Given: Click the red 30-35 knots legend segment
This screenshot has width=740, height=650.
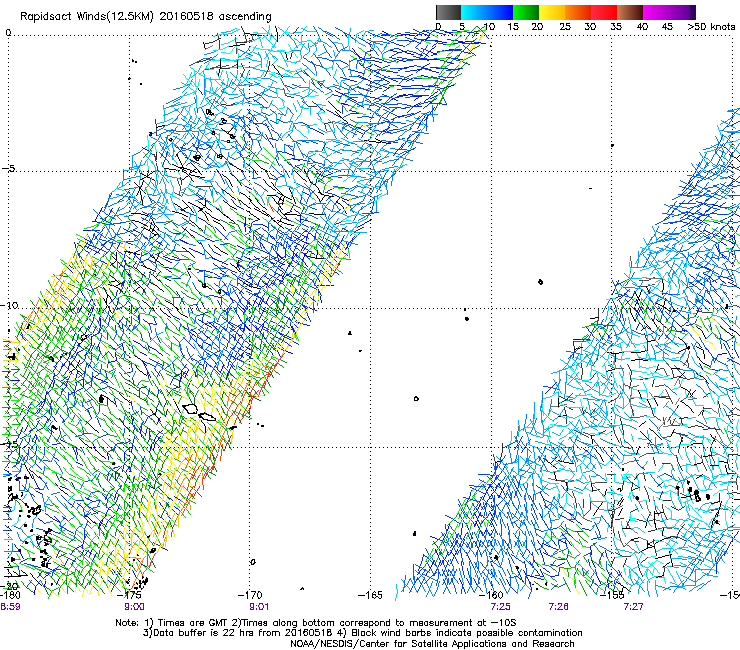Looking at the screenshot, I should pos(604,12).
